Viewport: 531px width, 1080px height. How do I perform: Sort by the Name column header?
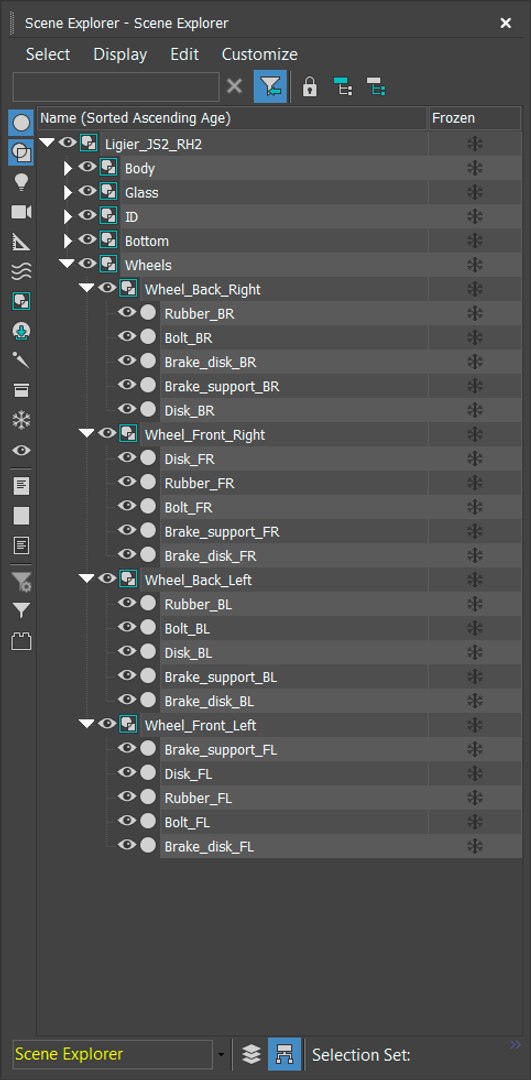click(x=232, y=118)
